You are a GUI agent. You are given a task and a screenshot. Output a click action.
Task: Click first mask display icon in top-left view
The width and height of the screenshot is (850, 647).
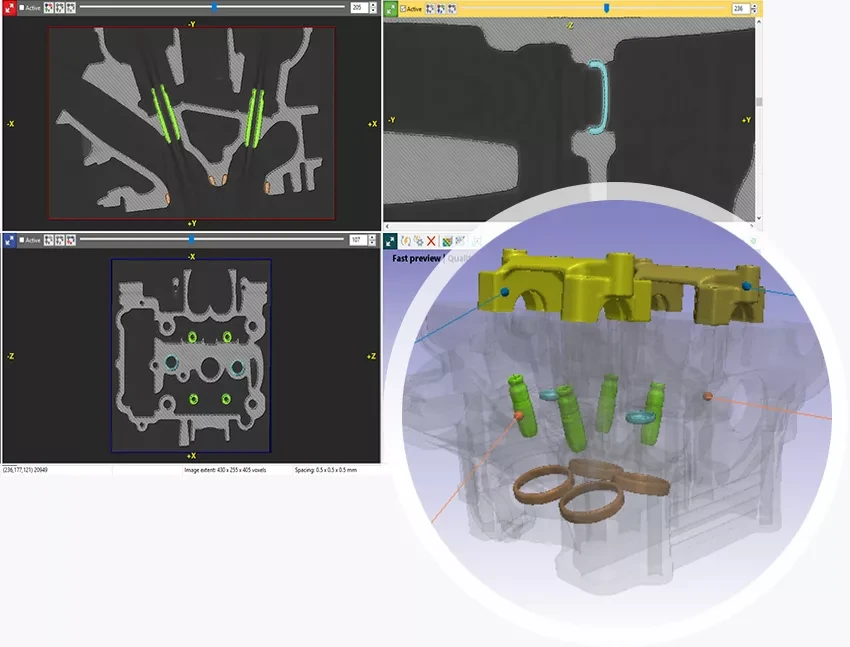click(49, 8)
